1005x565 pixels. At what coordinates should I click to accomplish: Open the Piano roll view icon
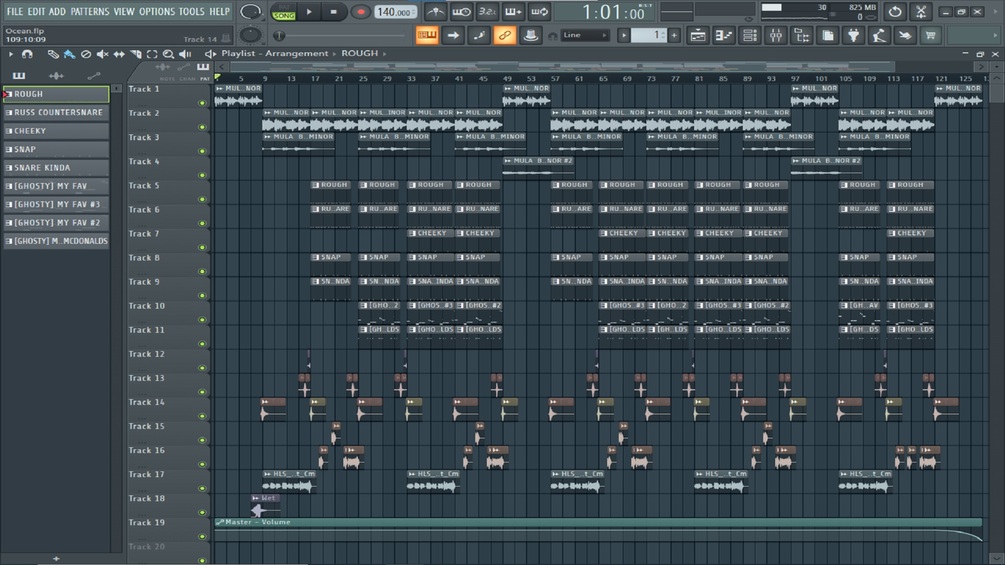(724, 35)
